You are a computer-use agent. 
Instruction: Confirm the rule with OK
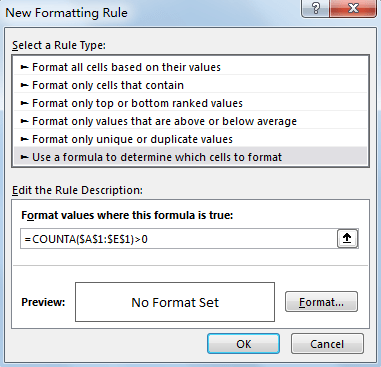pyautogui.click(x=243, y=344)
